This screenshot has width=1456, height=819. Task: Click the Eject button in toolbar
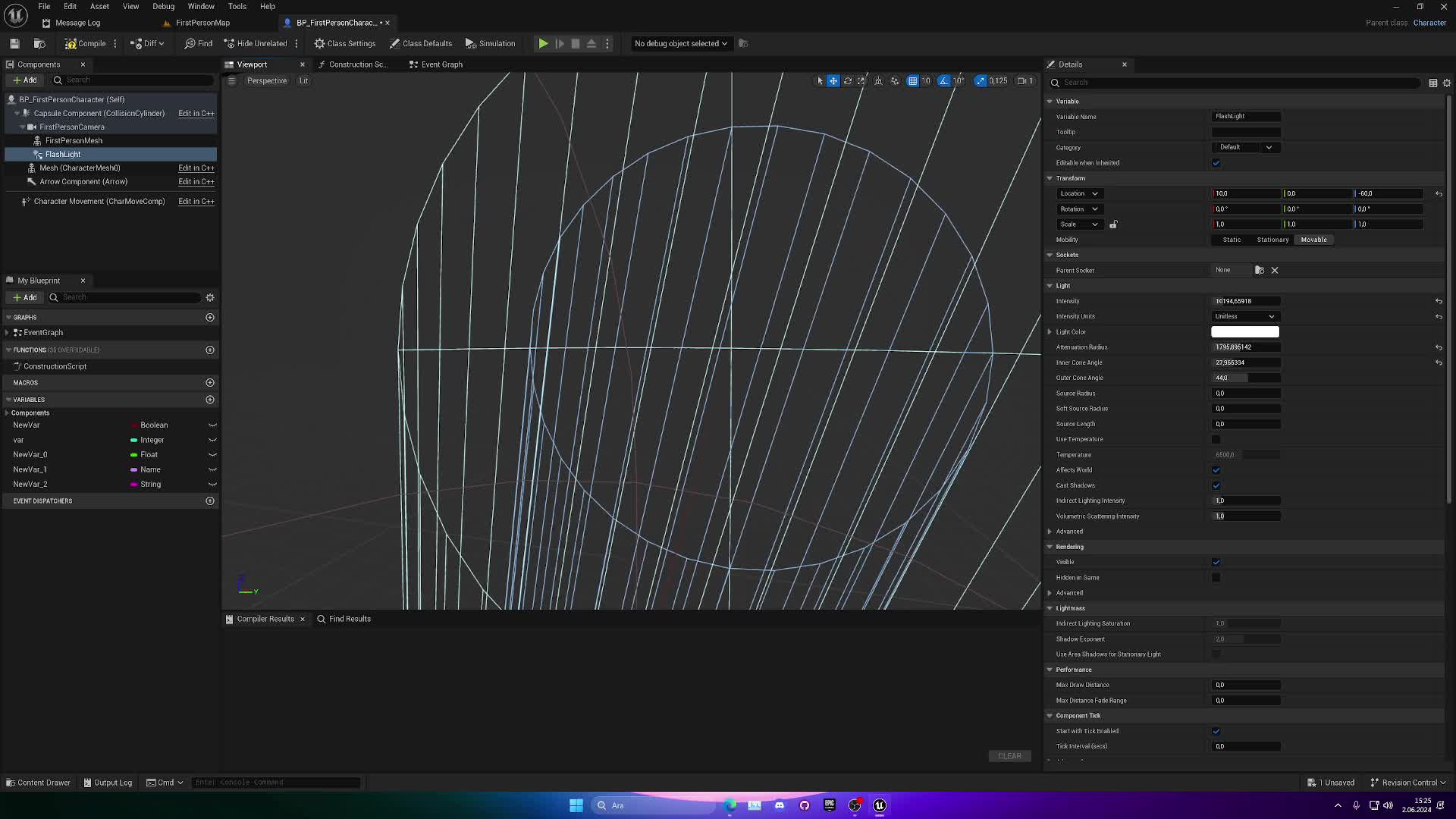pyautogui.click(x=591, y=43)
